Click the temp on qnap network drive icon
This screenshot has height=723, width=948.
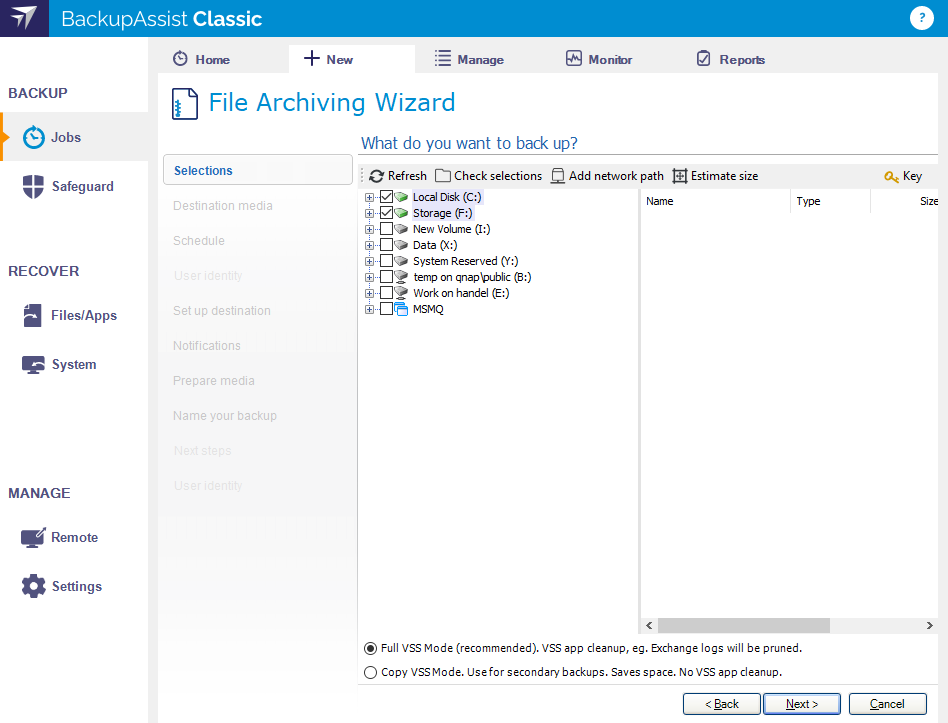[401, 276]
